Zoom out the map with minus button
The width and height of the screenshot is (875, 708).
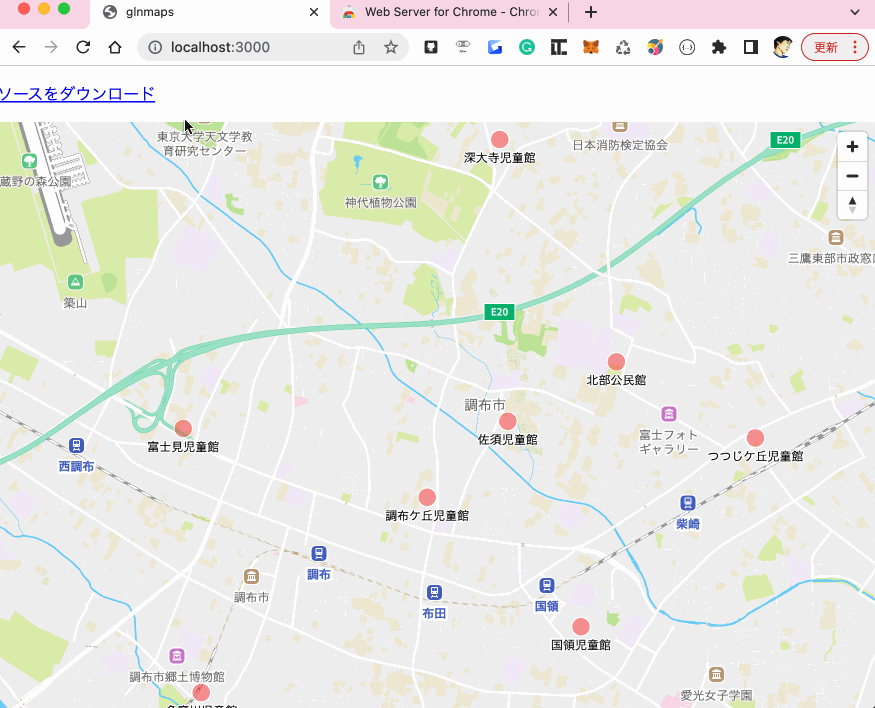point(852,176)
